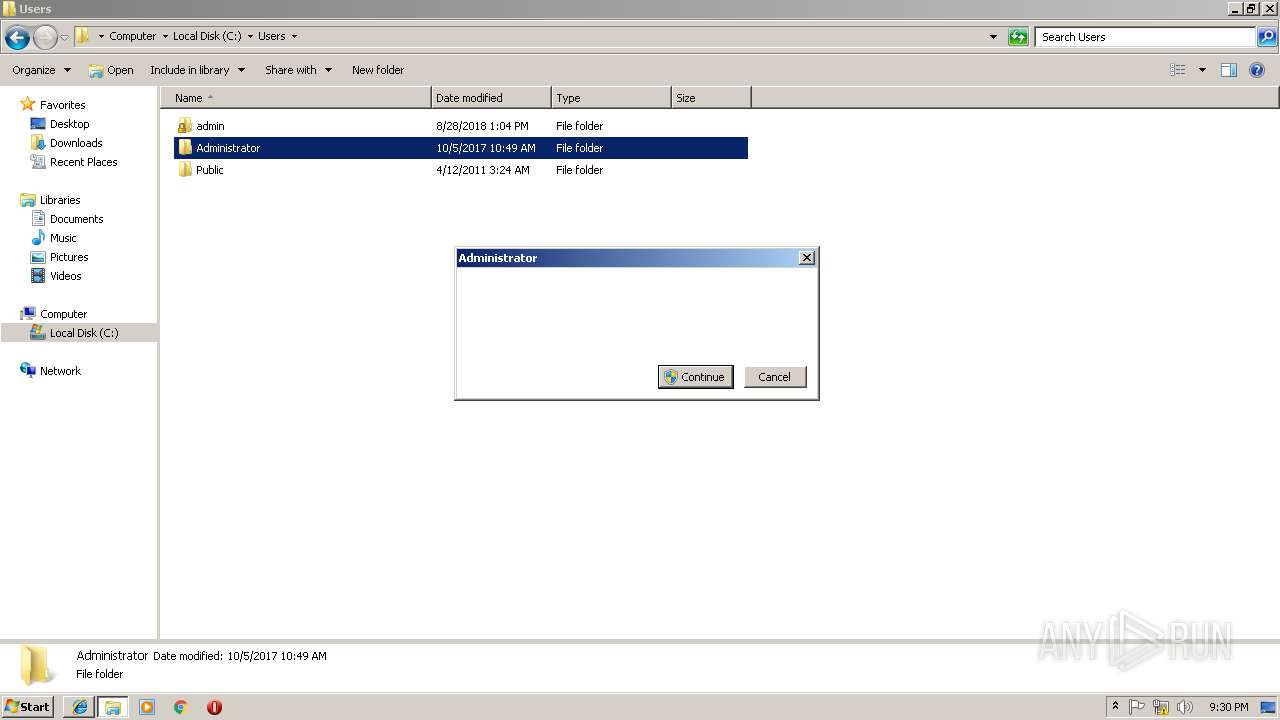Open Recent Places
This screenshot has height=720, width=1280.
pyautogui.click(x=83, y=162)
